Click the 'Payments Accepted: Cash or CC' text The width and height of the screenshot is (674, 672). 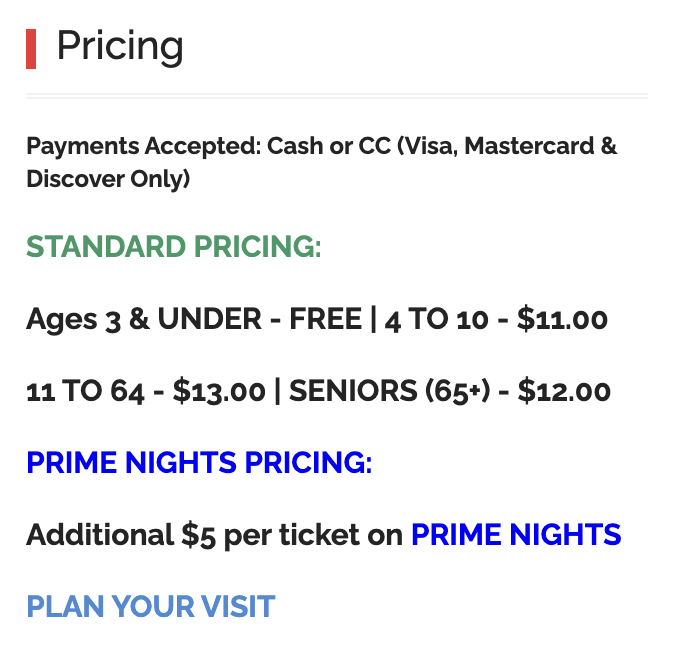pyautogui.click(x=209, y=146)
